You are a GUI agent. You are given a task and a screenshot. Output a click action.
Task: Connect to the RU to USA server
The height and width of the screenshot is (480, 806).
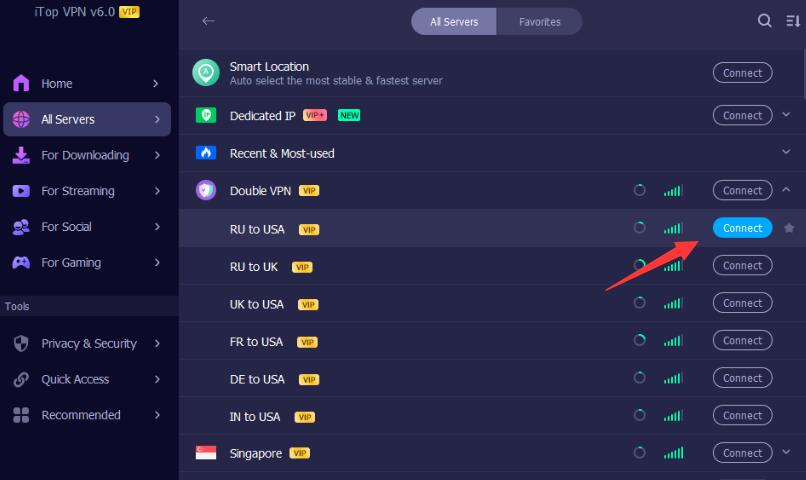click(742, 228)
